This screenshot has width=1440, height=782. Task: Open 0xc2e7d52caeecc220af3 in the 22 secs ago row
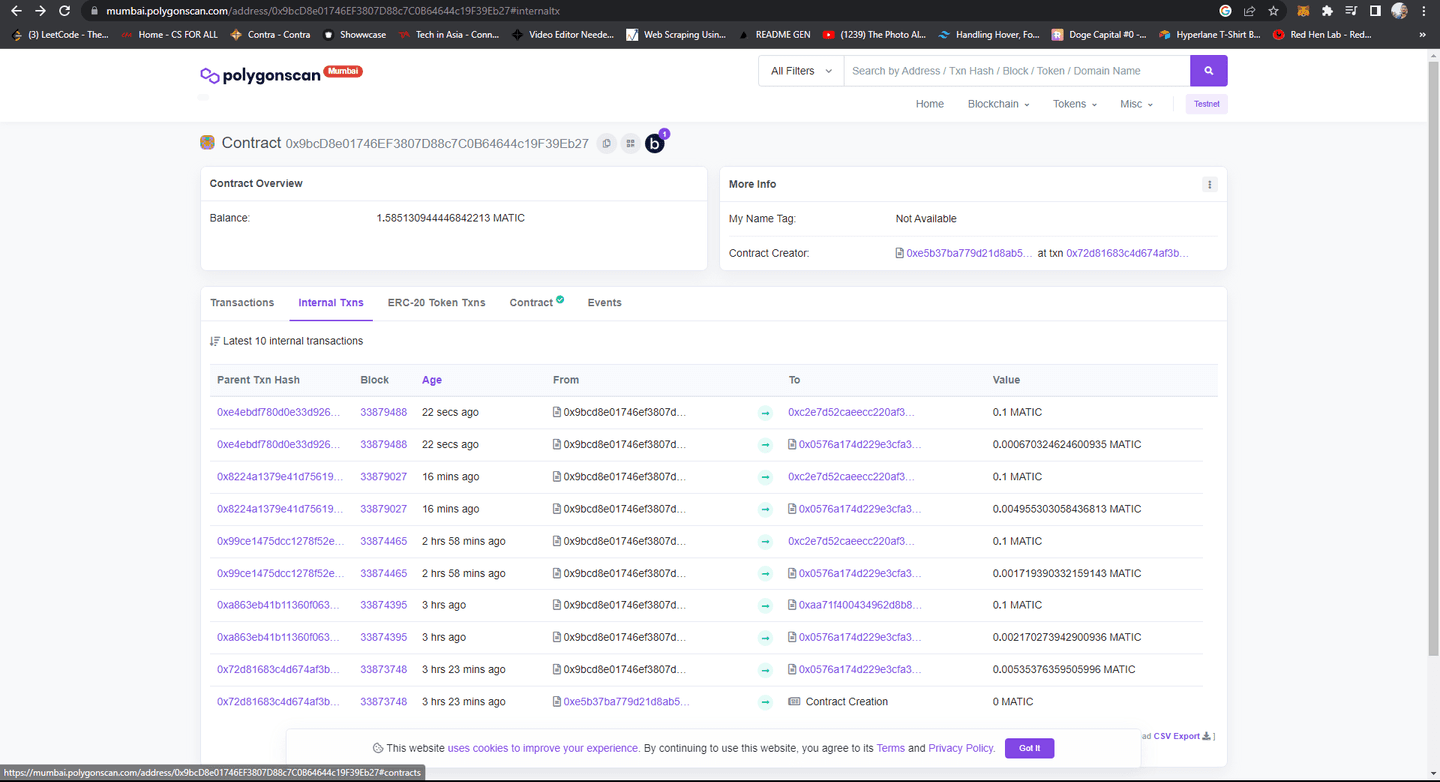tap(851, 413)
